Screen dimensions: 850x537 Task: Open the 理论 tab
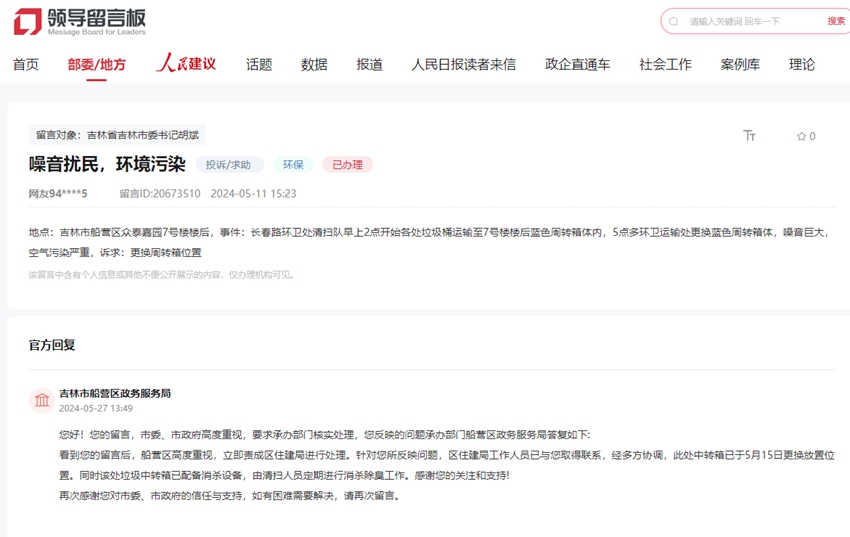pyautogui.click(x=801, y=65)
